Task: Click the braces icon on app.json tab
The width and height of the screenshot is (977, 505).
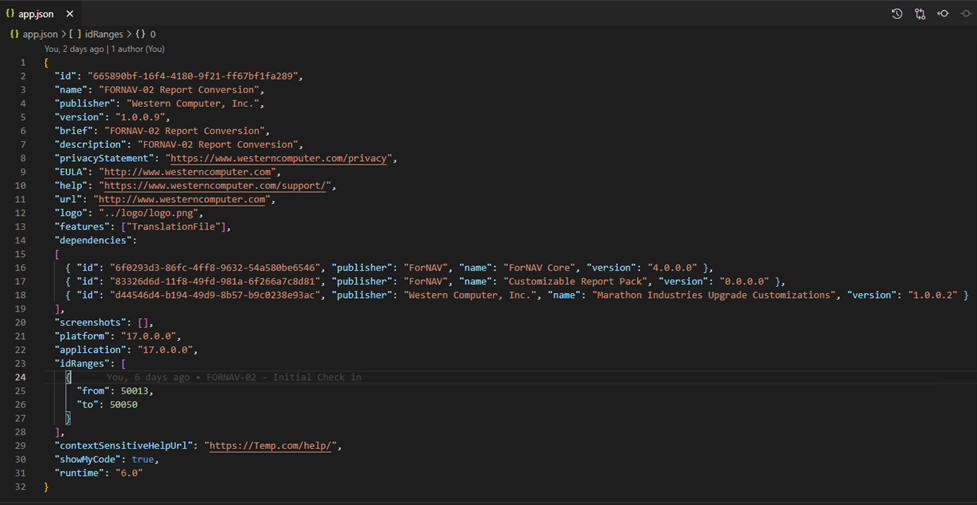Action: [11, 14]
